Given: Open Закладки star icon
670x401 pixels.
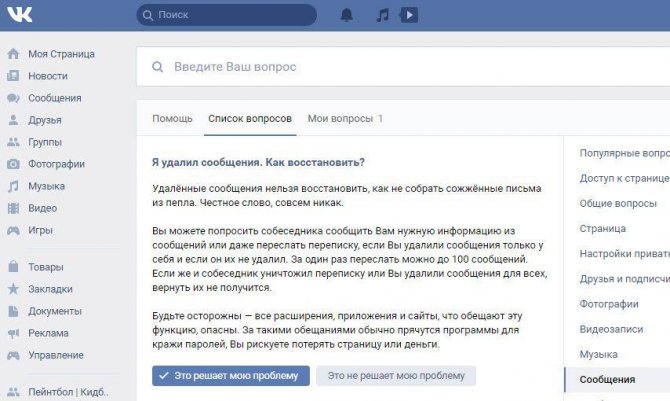Looking at the screenshot, I should coord(13,289).
